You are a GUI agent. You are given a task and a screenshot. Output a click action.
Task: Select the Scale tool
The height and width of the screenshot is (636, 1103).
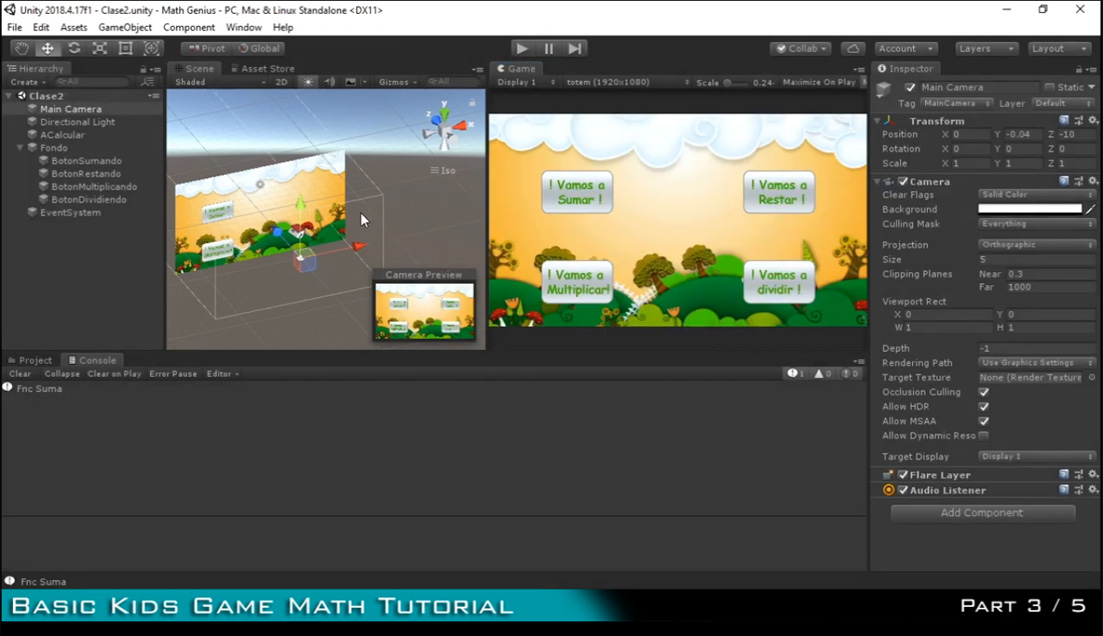[100, 48]
